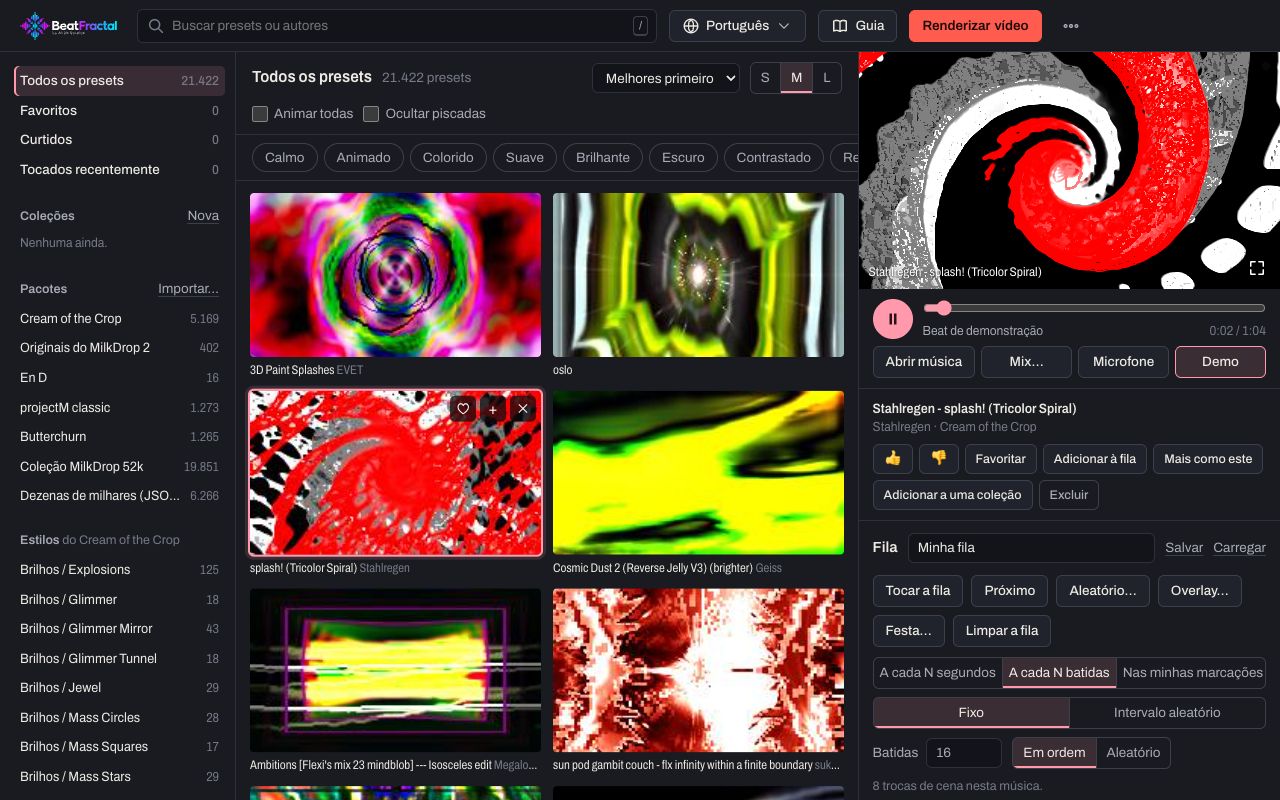1280x800 pixels.
Task: Open the Melhores primeiro sort dropdown
Action: click(665, 78)
